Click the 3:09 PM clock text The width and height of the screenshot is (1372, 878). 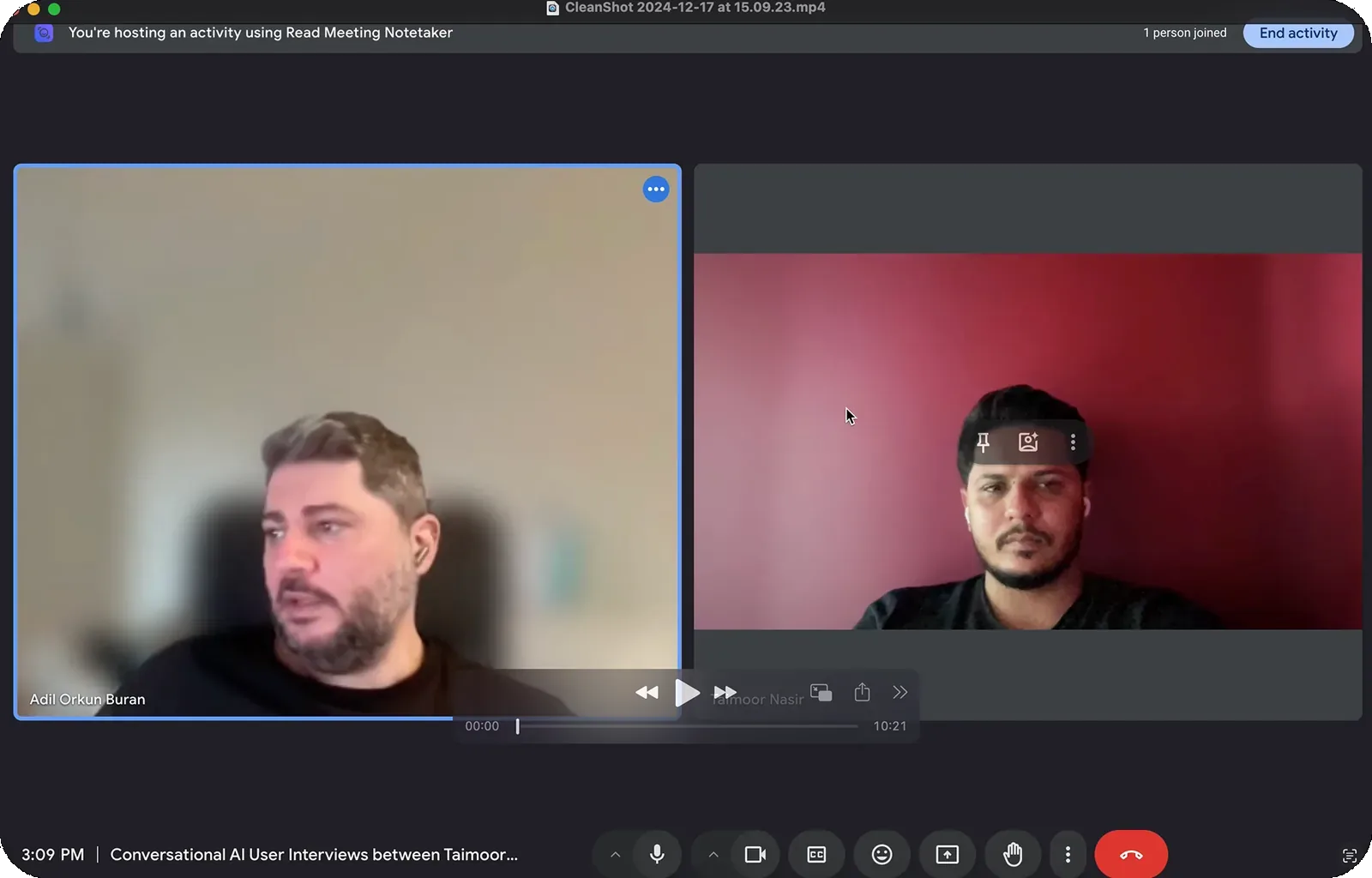click(x=53, y=855)
